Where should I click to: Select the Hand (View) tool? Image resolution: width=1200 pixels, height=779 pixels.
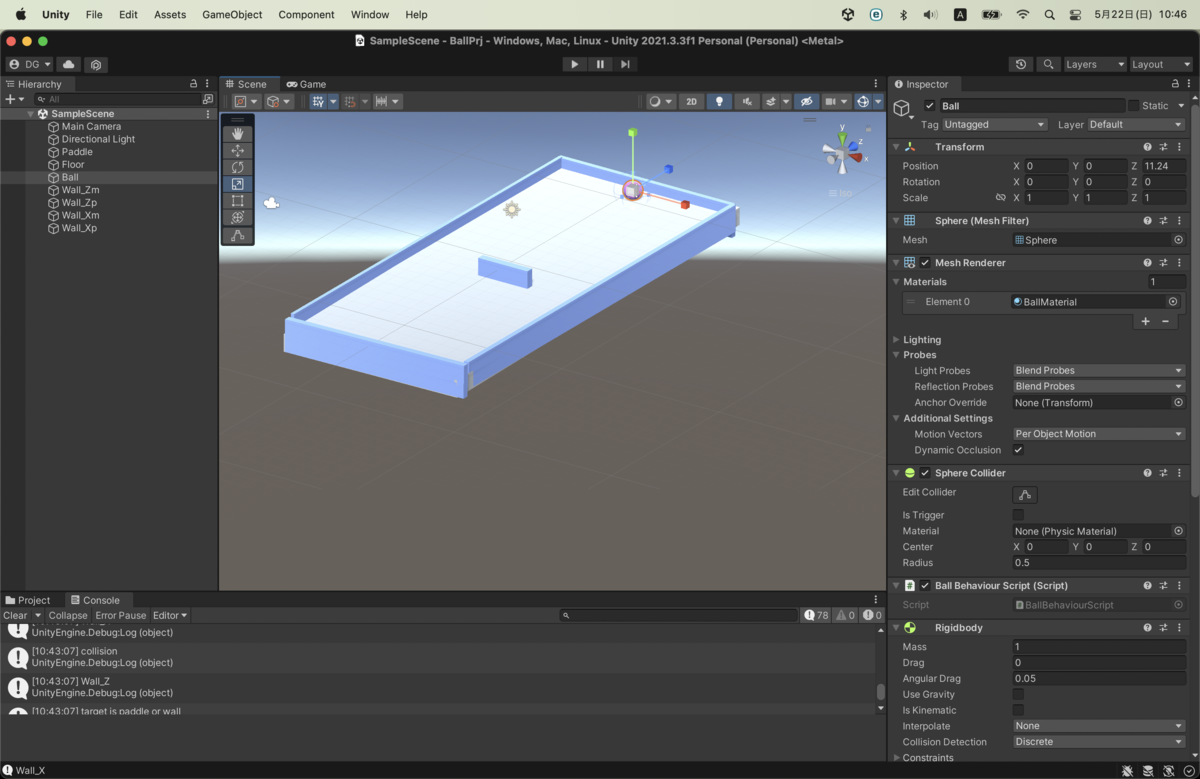(x=238, y=133)
